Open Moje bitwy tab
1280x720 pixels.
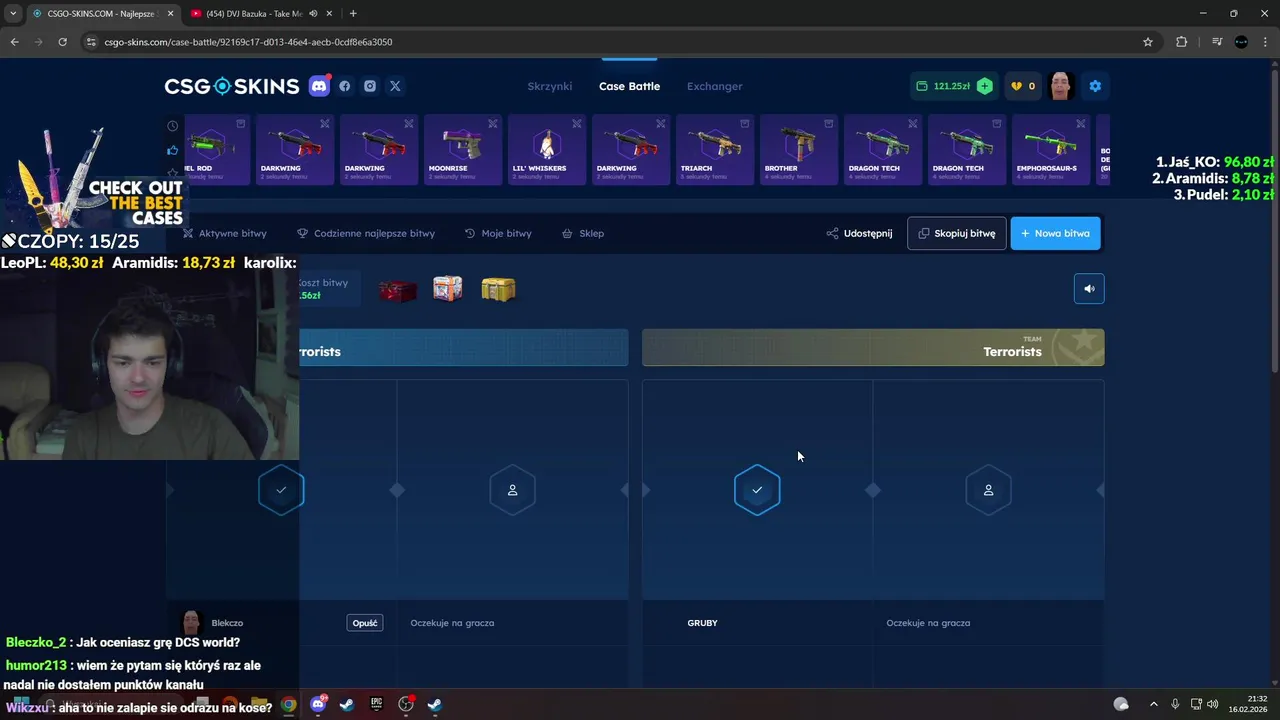498,233
